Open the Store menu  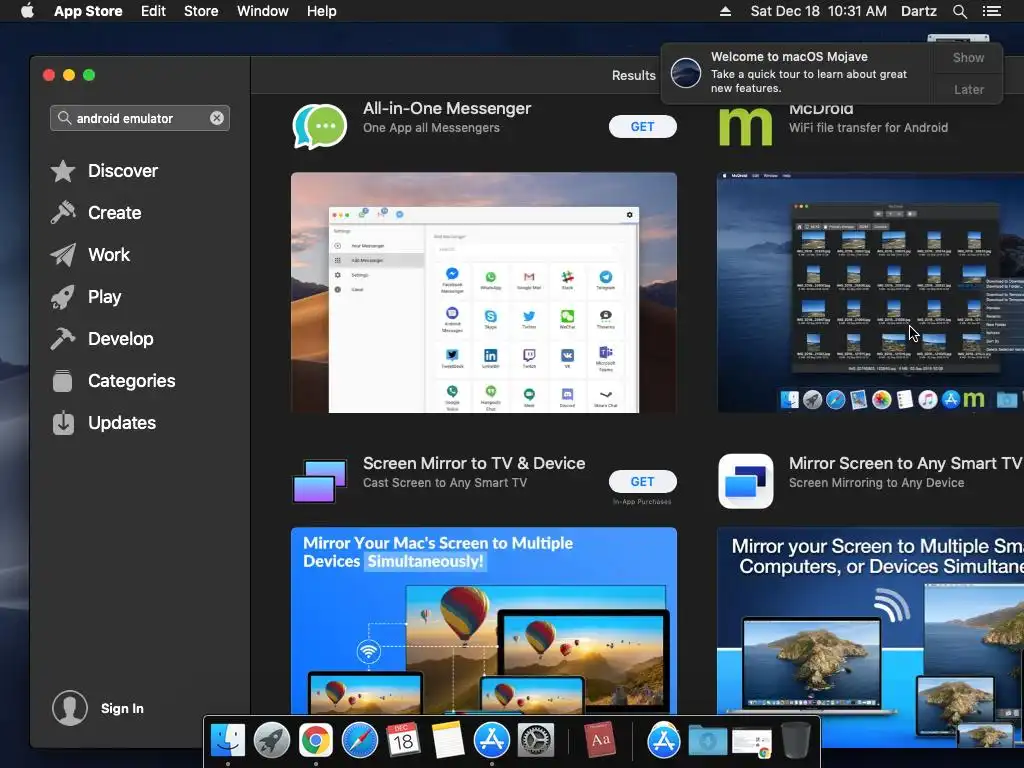point(201,11)
